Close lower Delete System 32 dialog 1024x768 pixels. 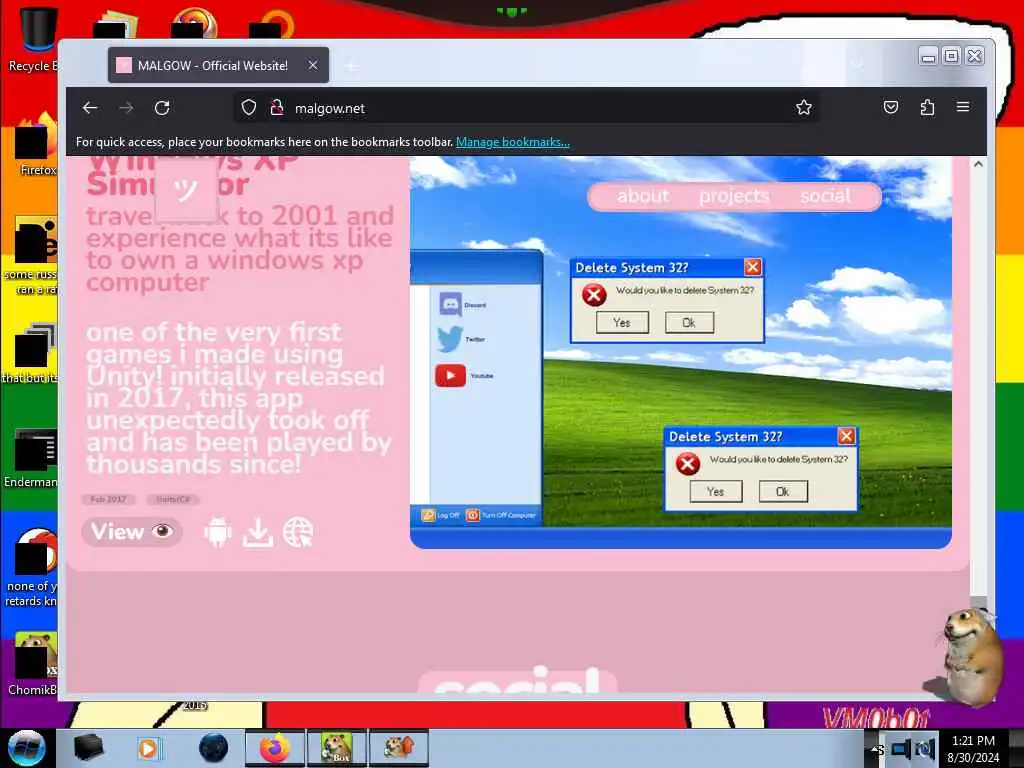click(x=846, y=436)
